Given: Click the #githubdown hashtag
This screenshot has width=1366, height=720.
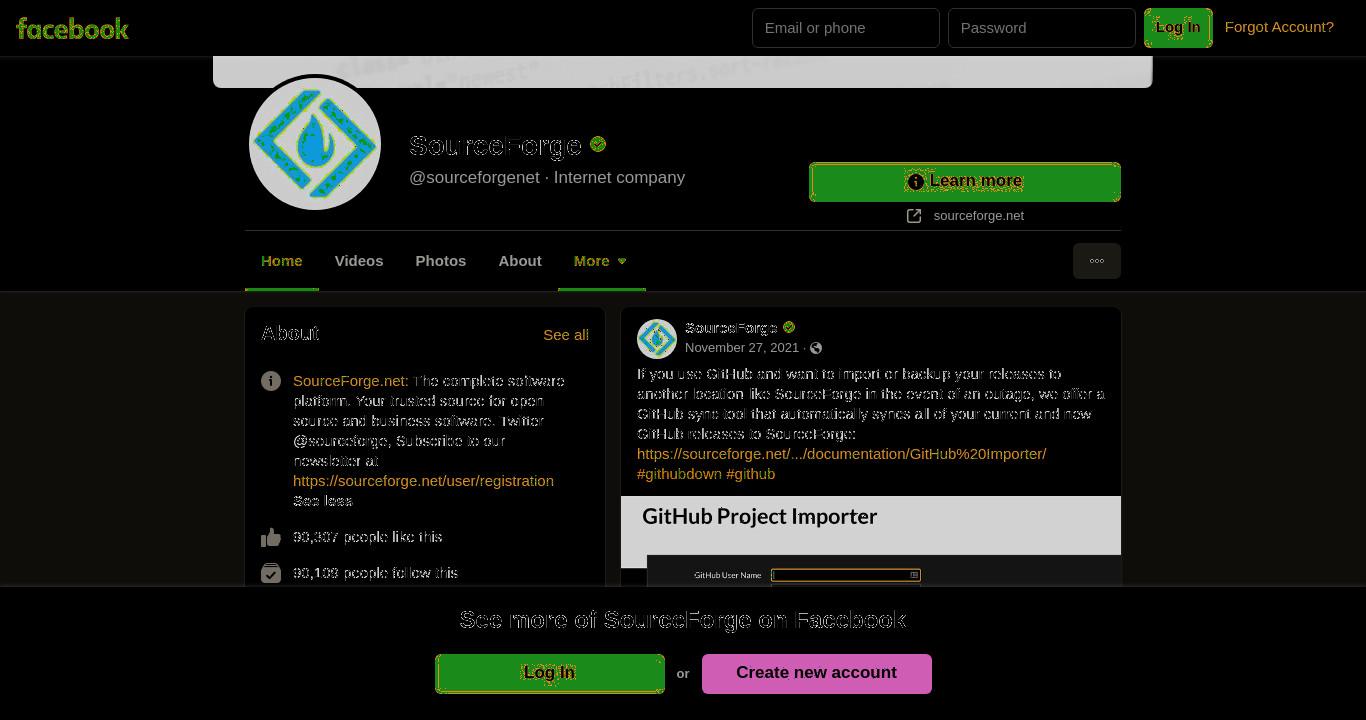Looking at the screenshot, I should pyautogui.click(x=679, y=474).
